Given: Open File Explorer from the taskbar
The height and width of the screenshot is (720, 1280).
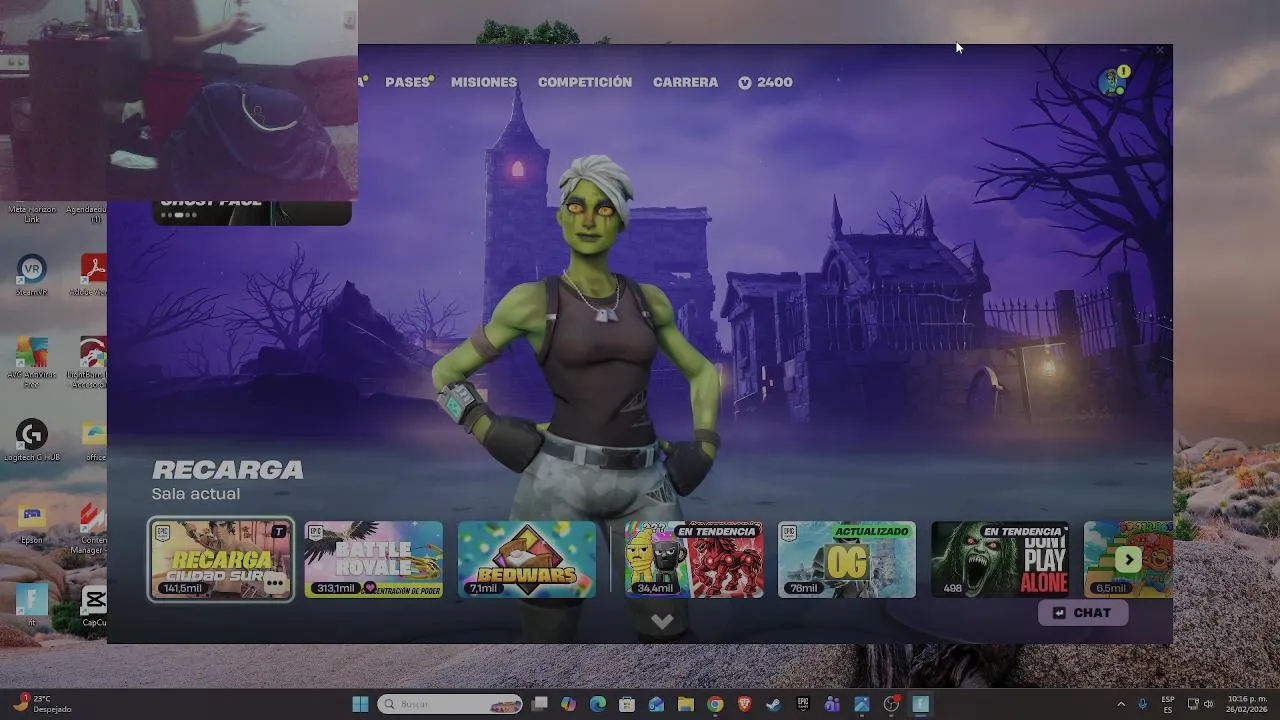Looking at the screenshot, I should tap(686, 704).
